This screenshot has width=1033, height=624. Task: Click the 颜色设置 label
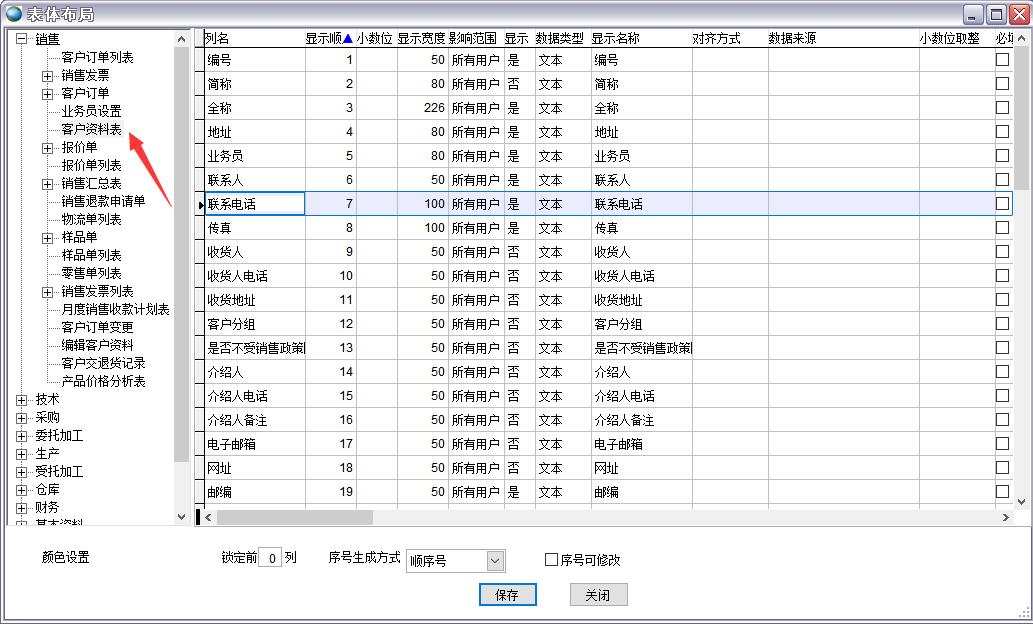pos(65,558)
